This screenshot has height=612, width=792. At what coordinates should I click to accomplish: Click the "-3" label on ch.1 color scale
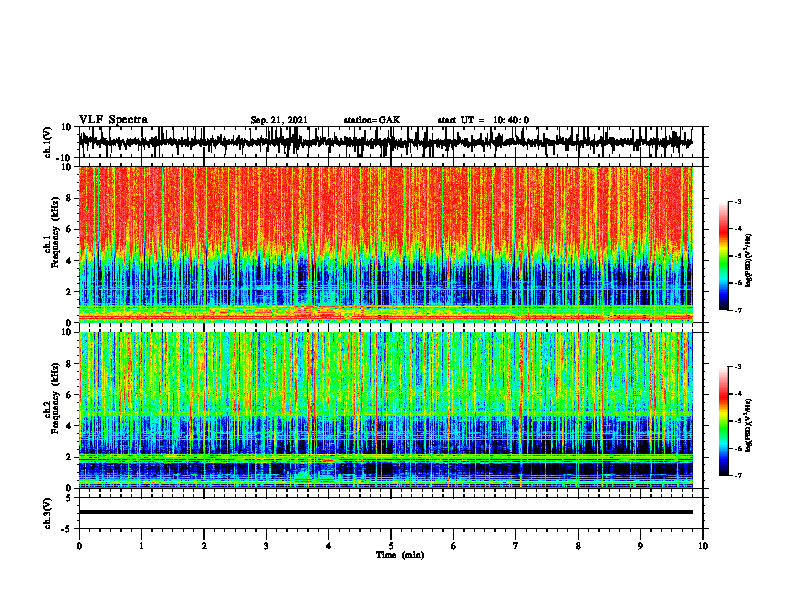(737, 201)
